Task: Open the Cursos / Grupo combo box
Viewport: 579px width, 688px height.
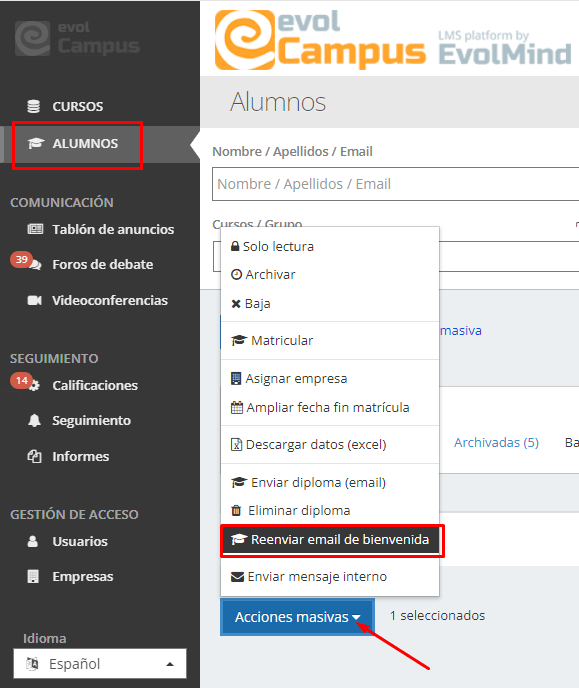Action: coord(509,256)
